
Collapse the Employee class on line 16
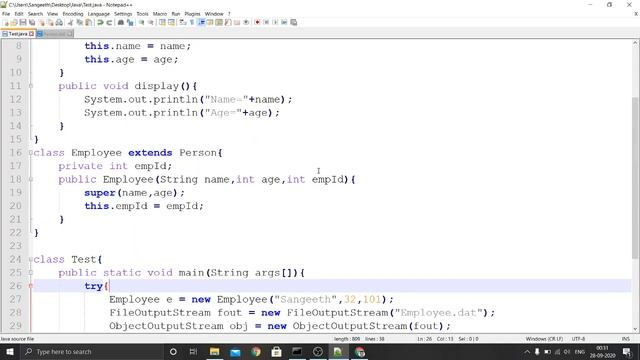(x=31, y=153)
